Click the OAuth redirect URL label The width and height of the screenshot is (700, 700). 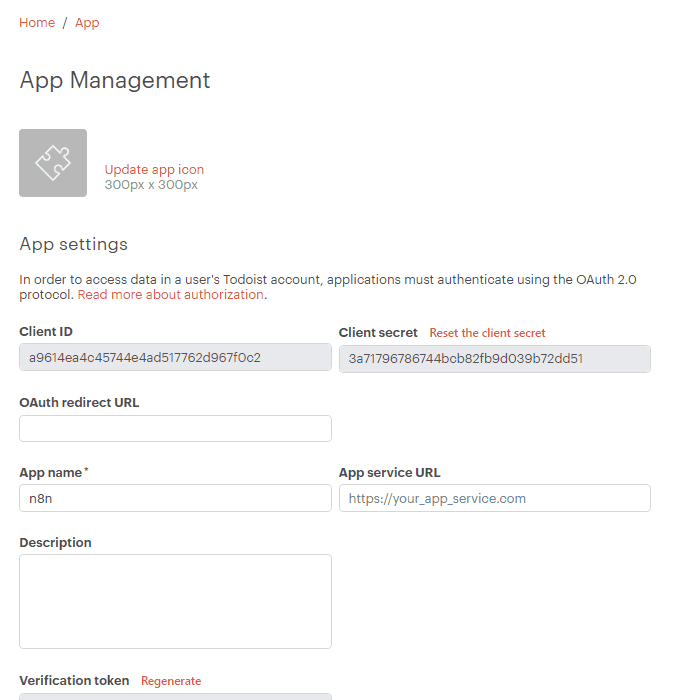click(79, 403)
